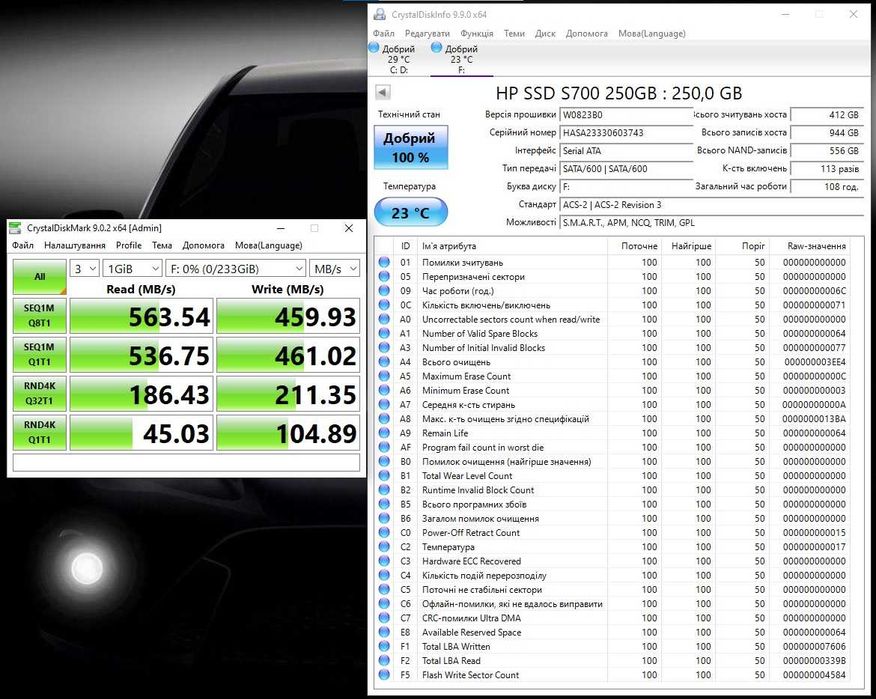
Task: Click the 23 °C temperature indicator button
Action: click(x=411, y=212)
